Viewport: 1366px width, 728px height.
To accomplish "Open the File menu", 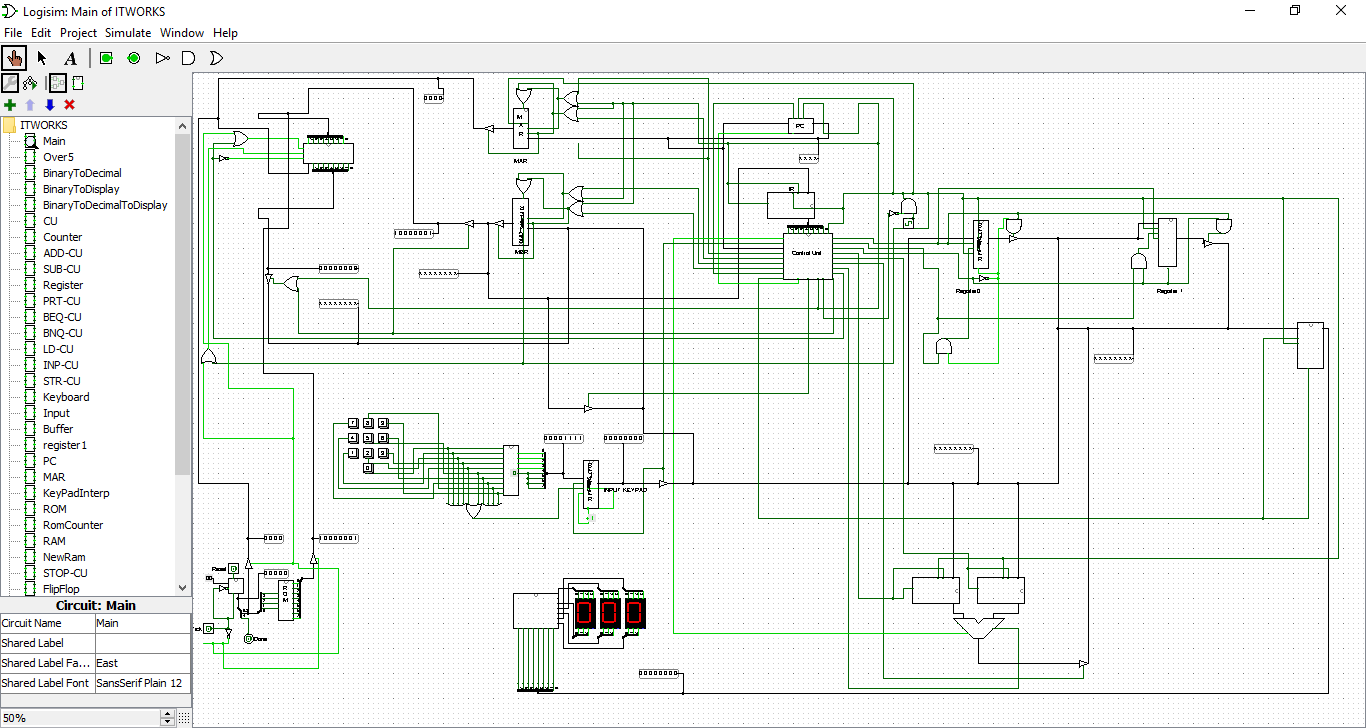I will (x=13, y=33).
